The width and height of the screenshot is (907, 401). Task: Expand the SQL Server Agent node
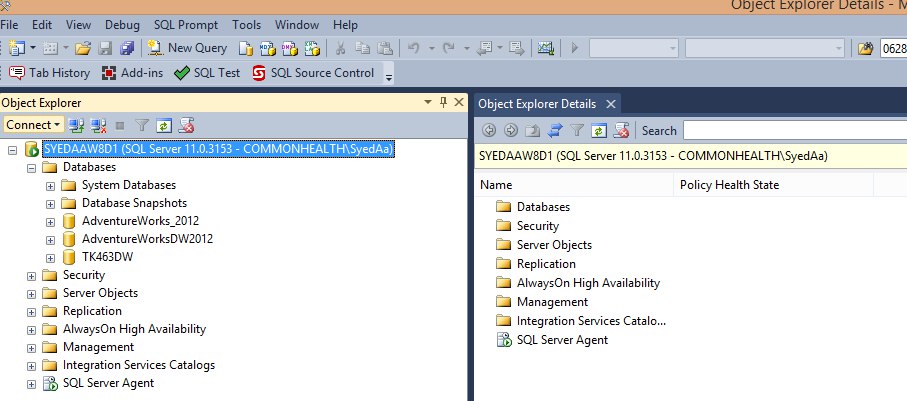31,384
